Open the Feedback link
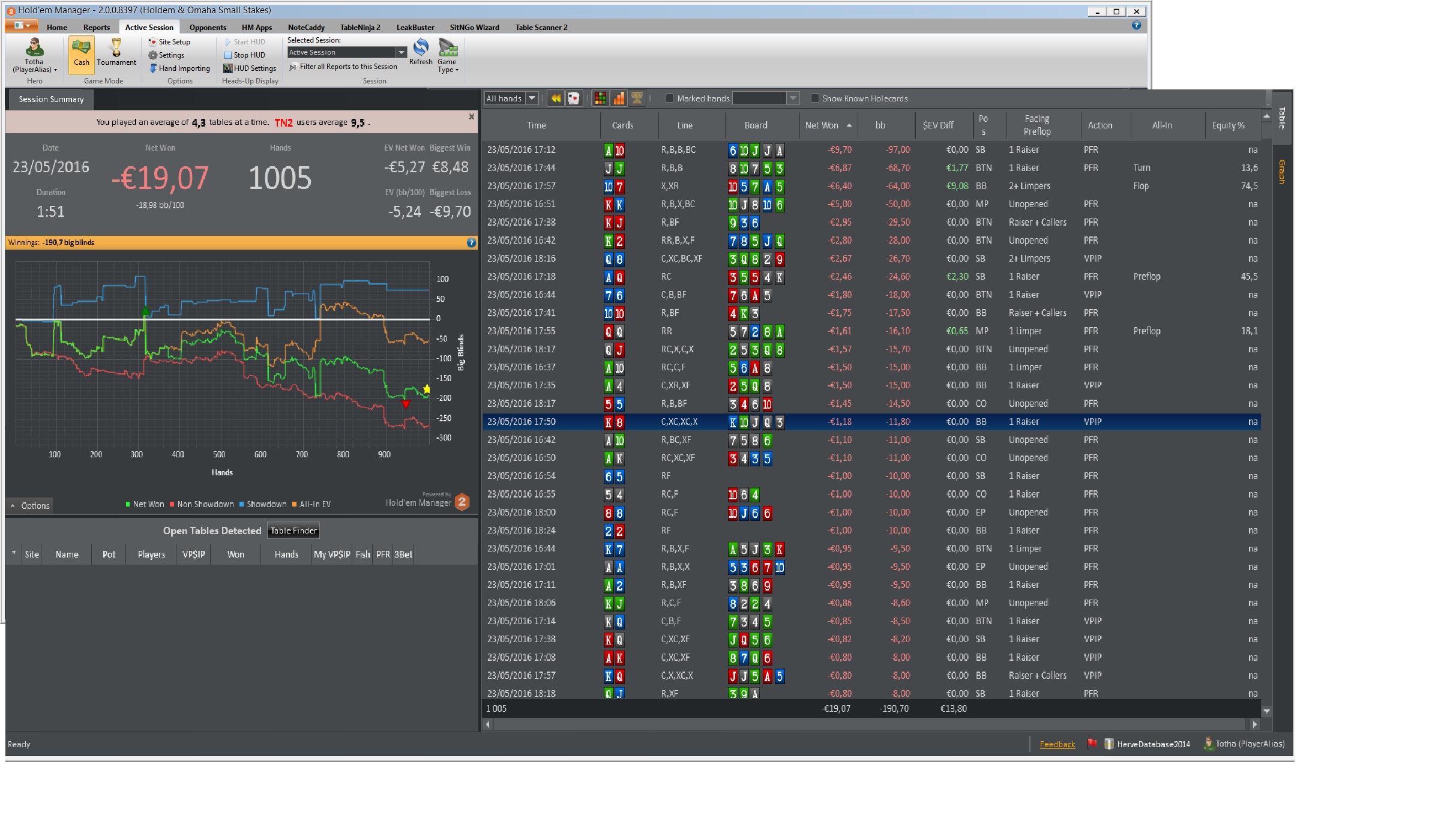The image size is (1456, 839). click(x=1057, y=745)
